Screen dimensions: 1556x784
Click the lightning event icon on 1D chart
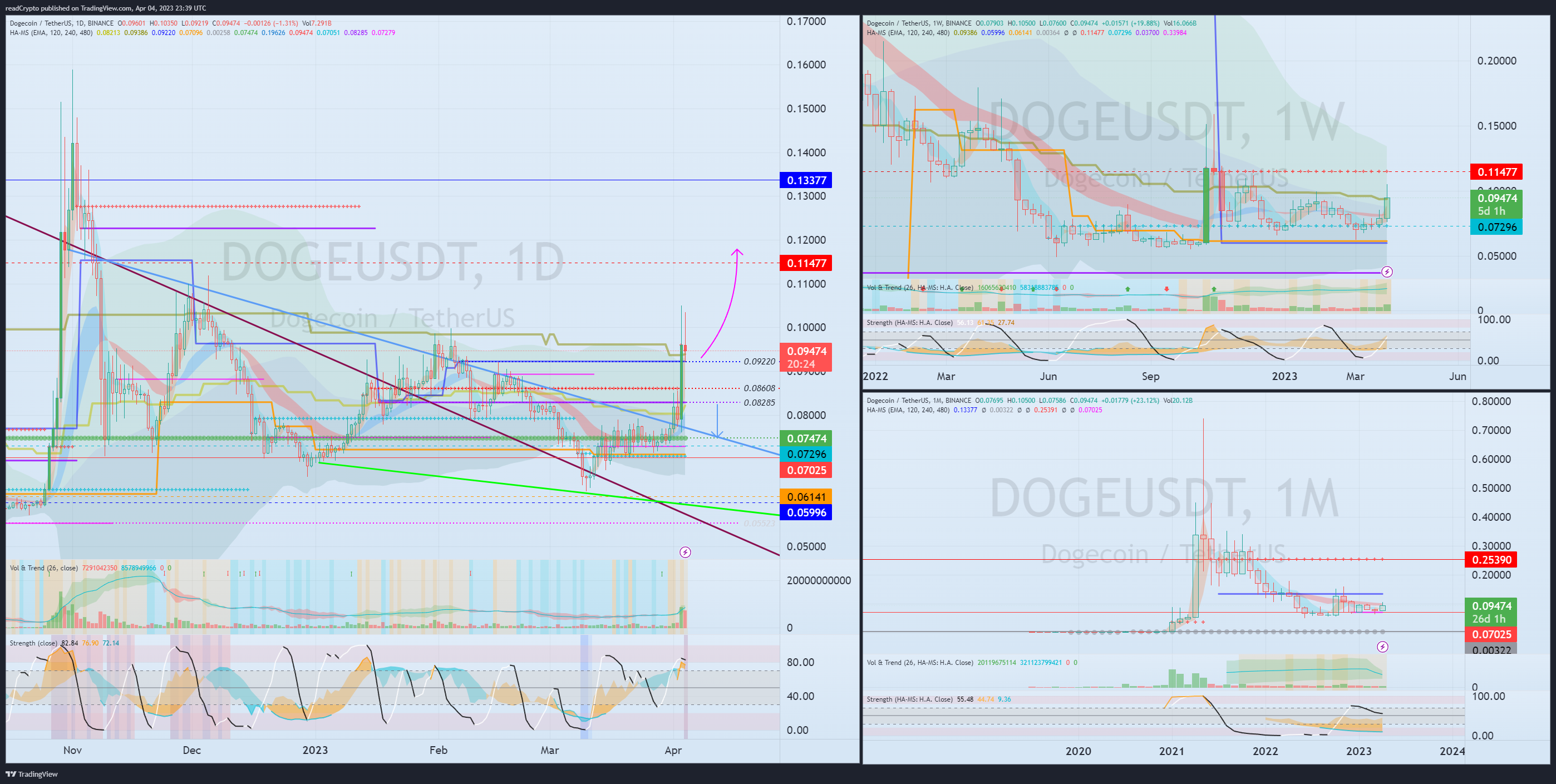click(x=685, y=552)
